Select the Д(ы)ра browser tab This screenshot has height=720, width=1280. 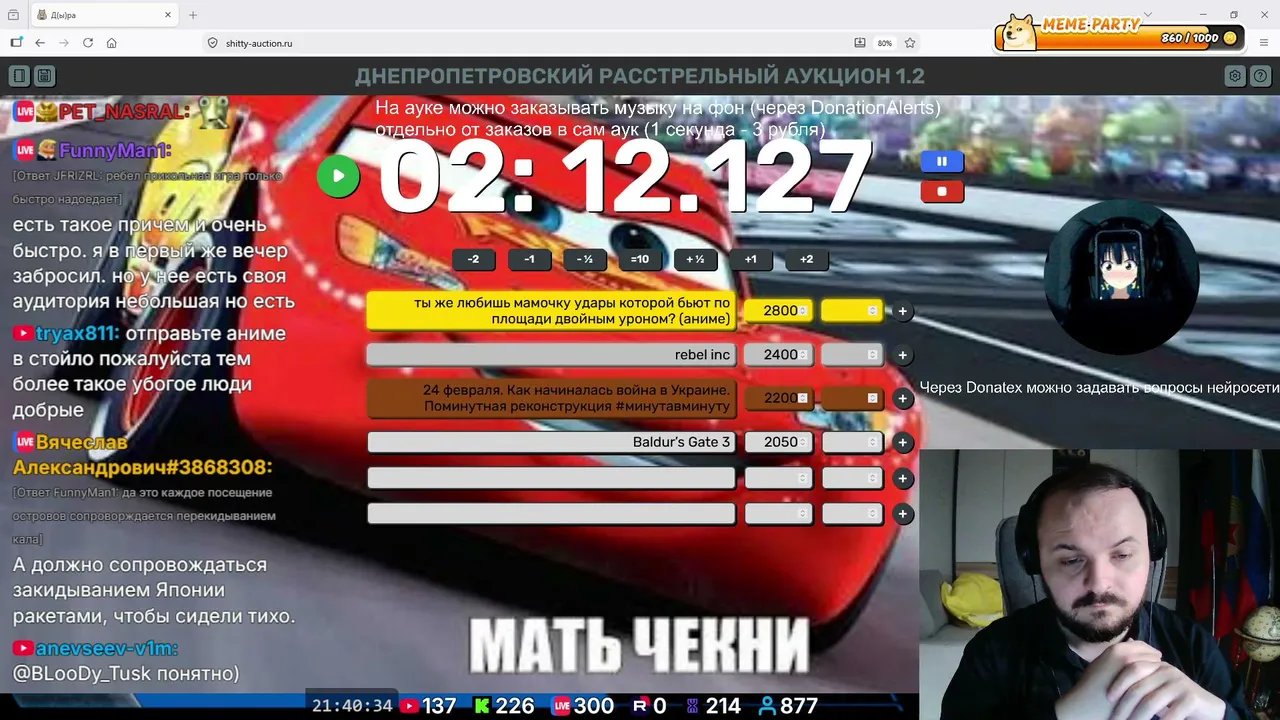pos(104,15)
